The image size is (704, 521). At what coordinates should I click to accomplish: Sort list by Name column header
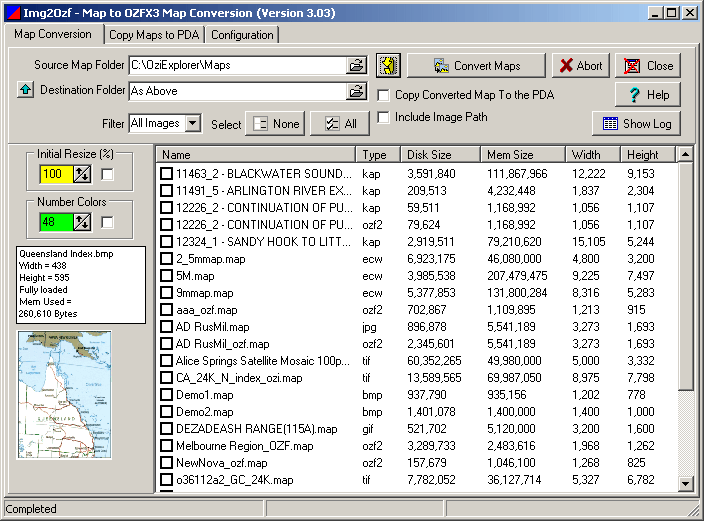coord(256,155)
